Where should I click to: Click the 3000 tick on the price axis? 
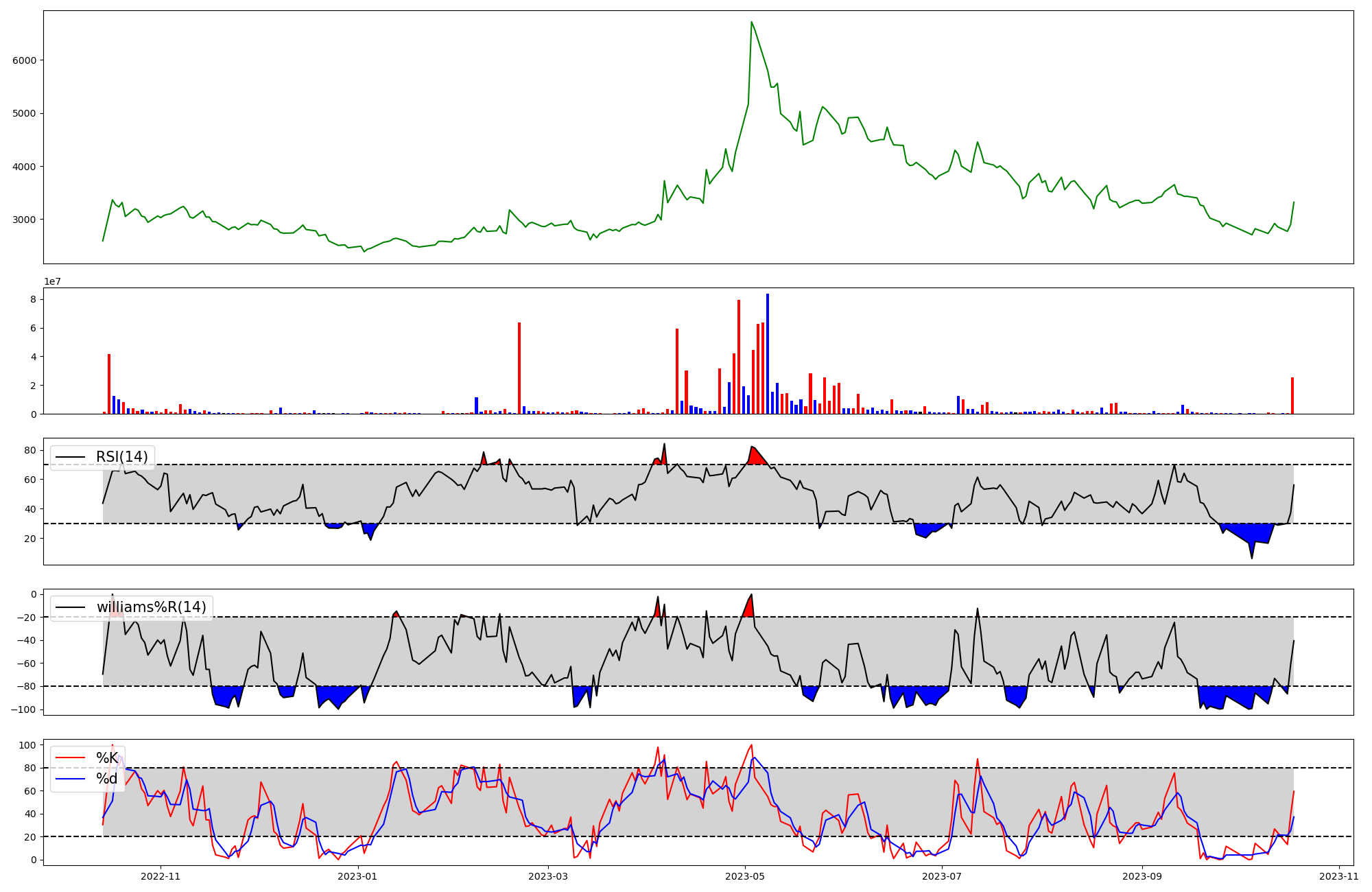point(25,220)
